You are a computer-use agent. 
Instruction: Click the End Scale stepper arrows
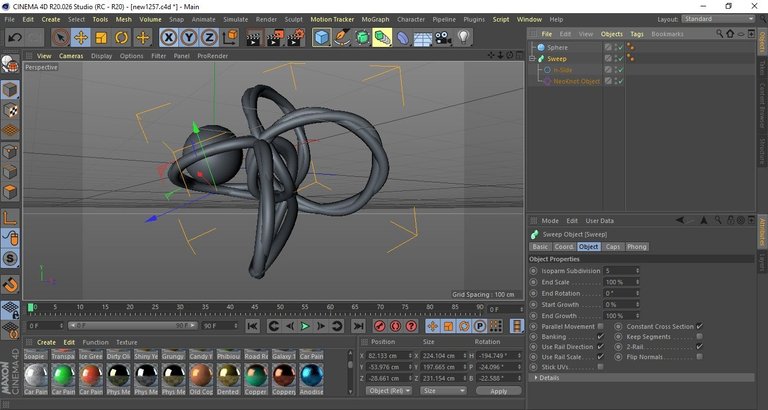click(x=637, y=282)
